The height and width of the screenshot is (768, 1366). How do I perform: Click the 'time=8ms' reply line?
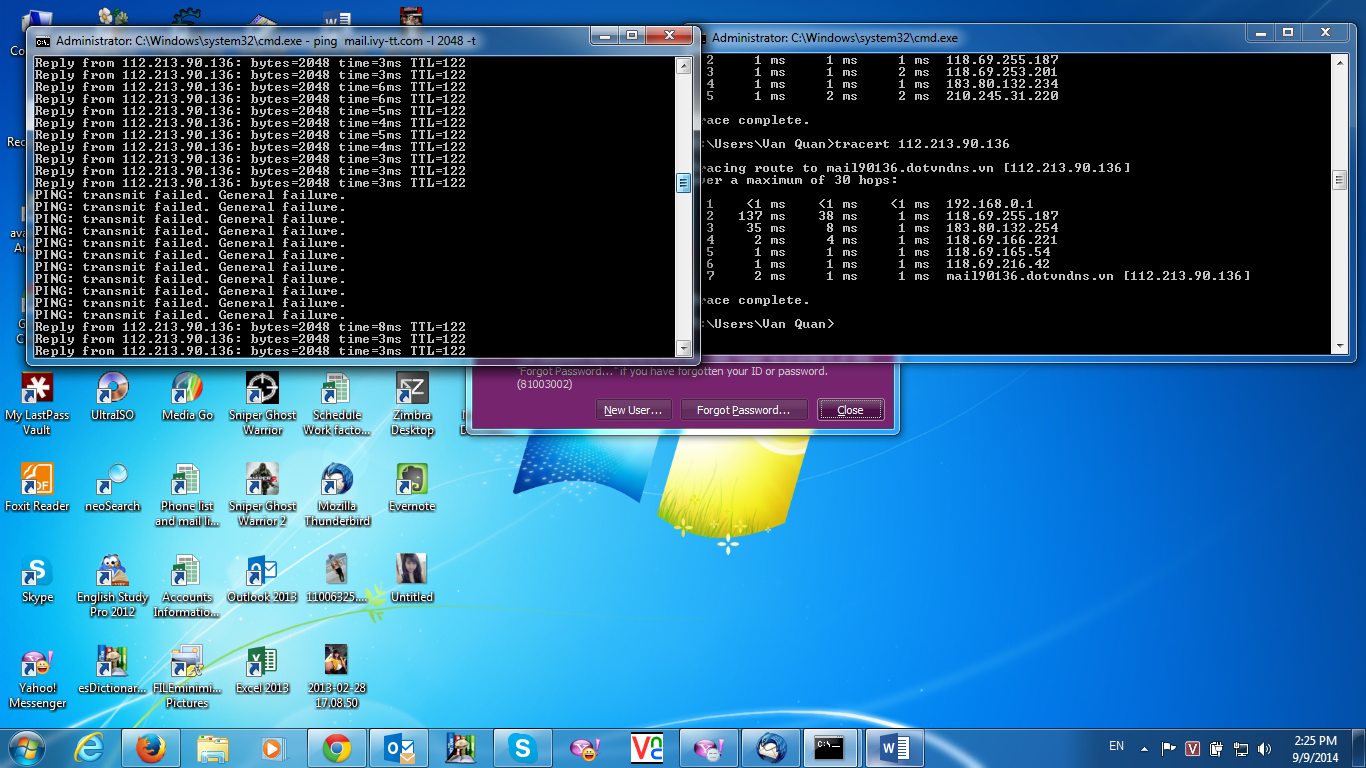tap(250, 327)
